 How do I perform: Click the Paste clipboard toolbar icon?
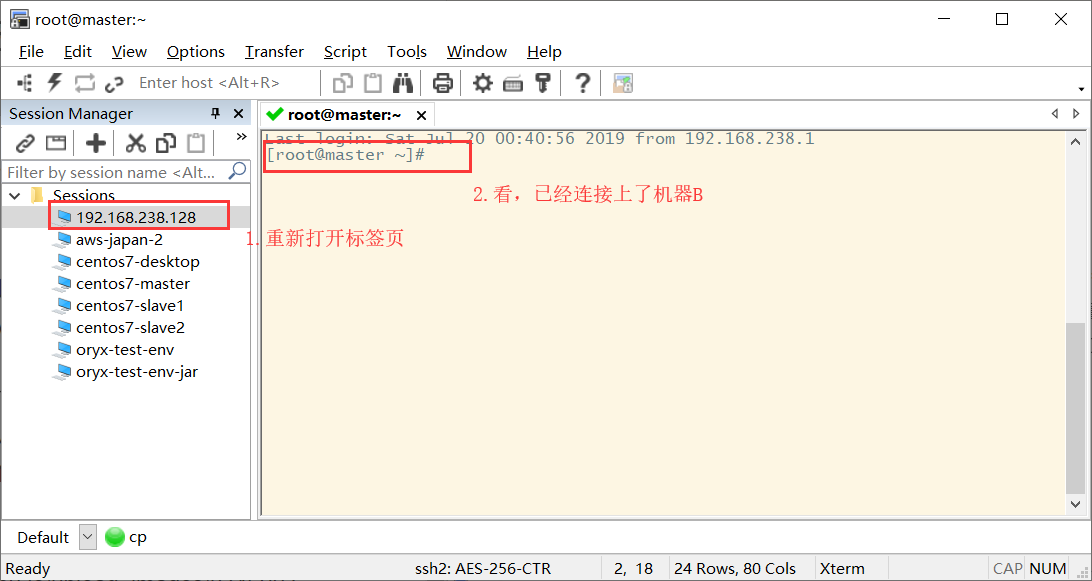coord(374,84)
